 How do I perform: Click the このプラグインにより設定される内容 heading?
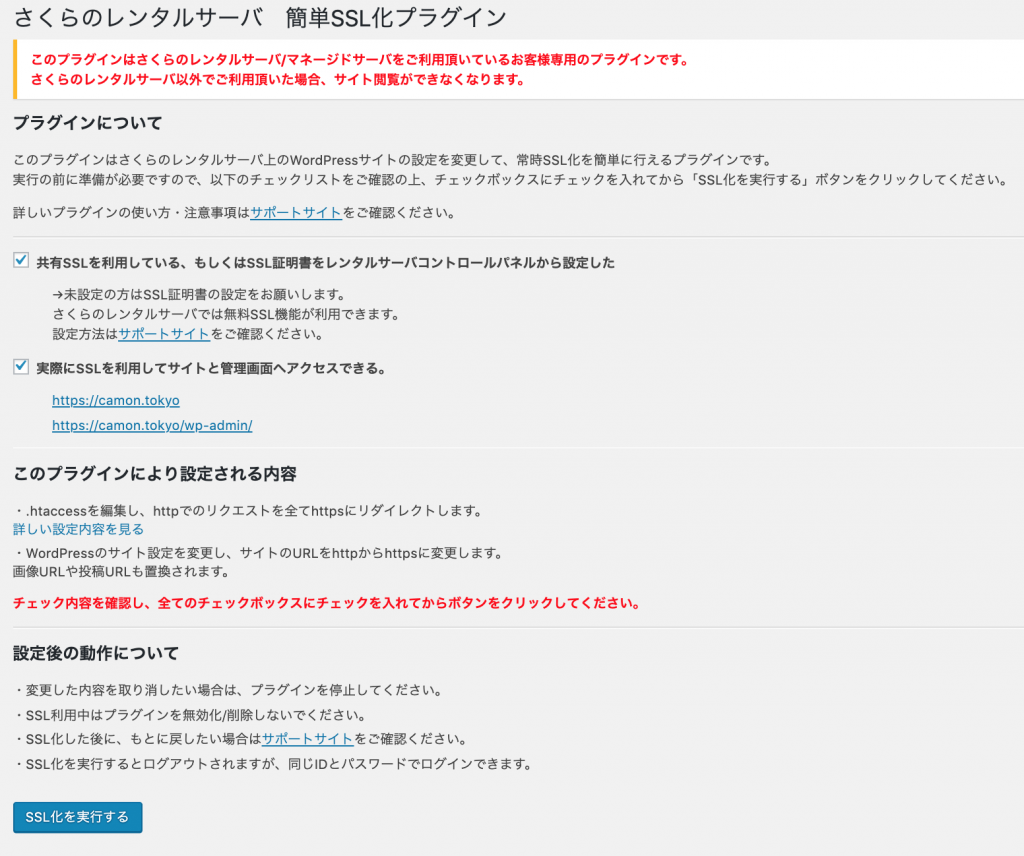point(155,473)
